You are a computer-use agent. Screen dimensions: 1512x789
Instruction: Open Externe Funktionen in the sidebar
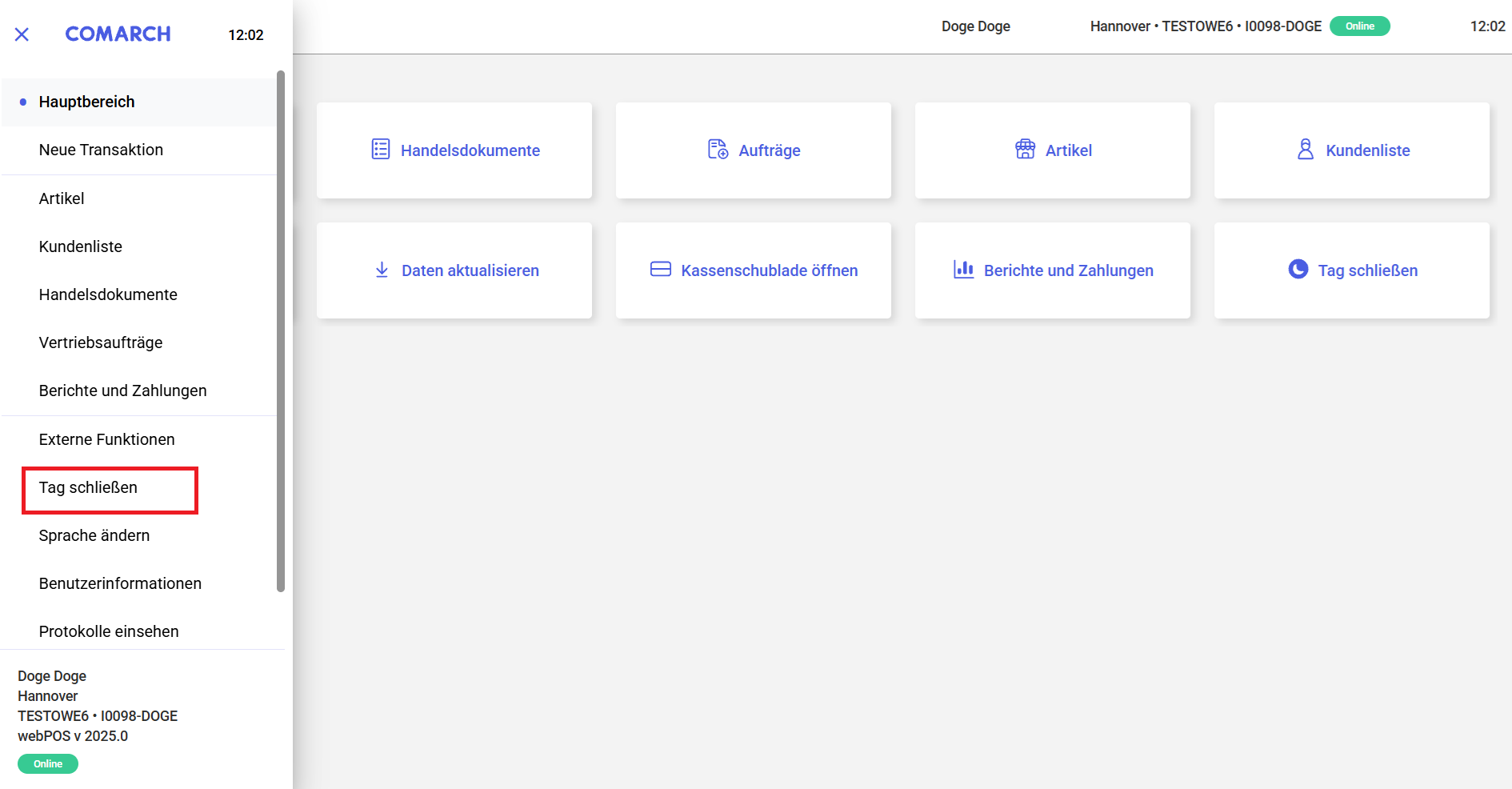(106, 440)
